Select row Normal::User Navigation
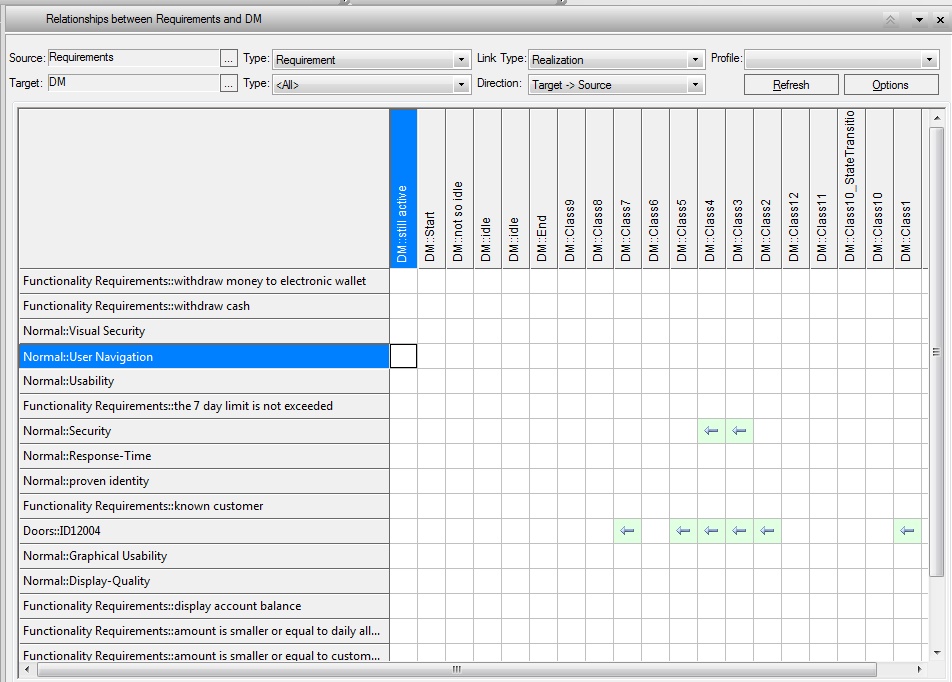Screen dimensions: 952x682 (204, 356)
